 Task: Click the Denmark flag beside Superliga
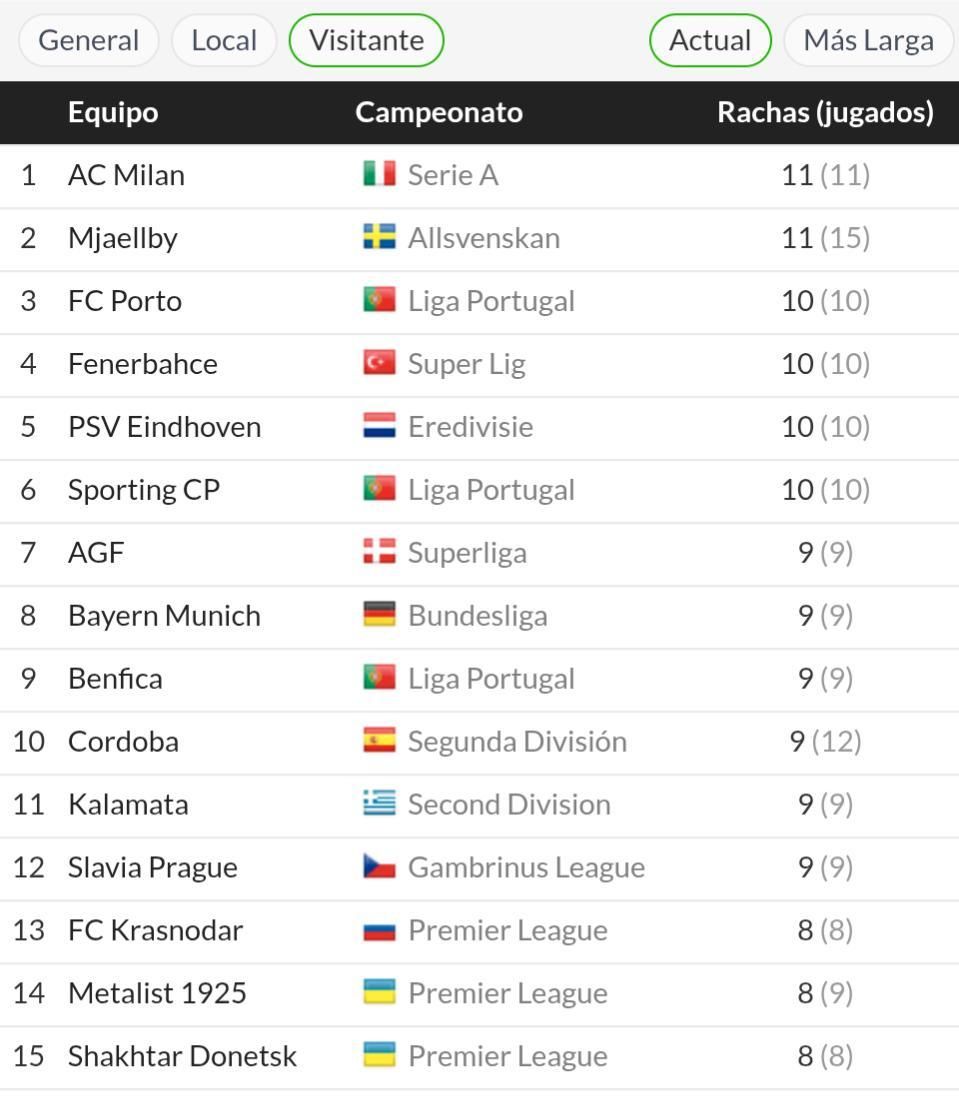pos(379,553)
